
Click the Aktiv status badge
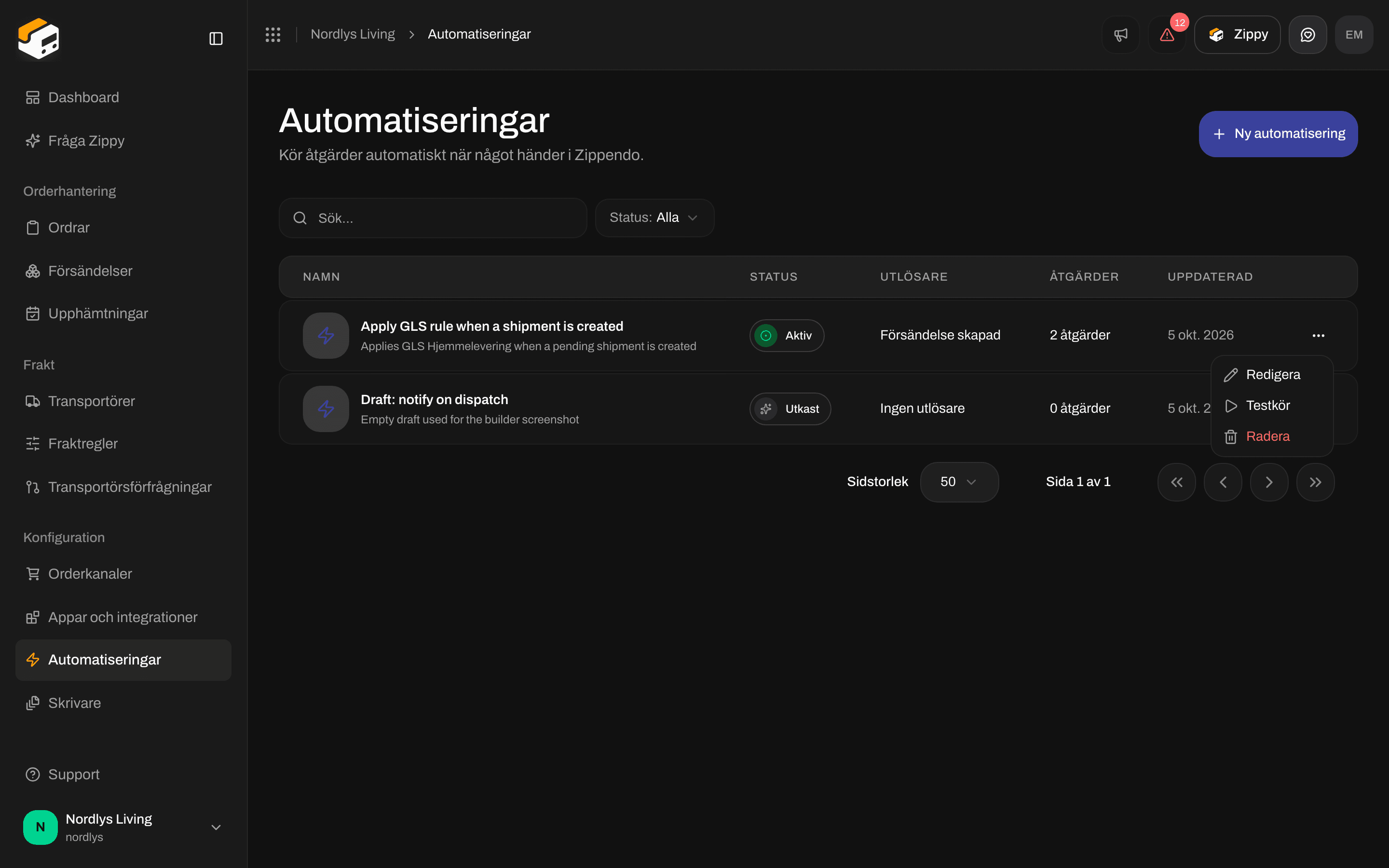tap(787, 335)
